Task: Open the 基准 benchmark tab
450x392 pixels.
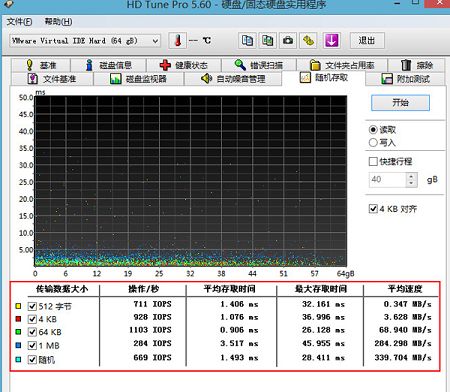Action: click(x=41, y=65)
